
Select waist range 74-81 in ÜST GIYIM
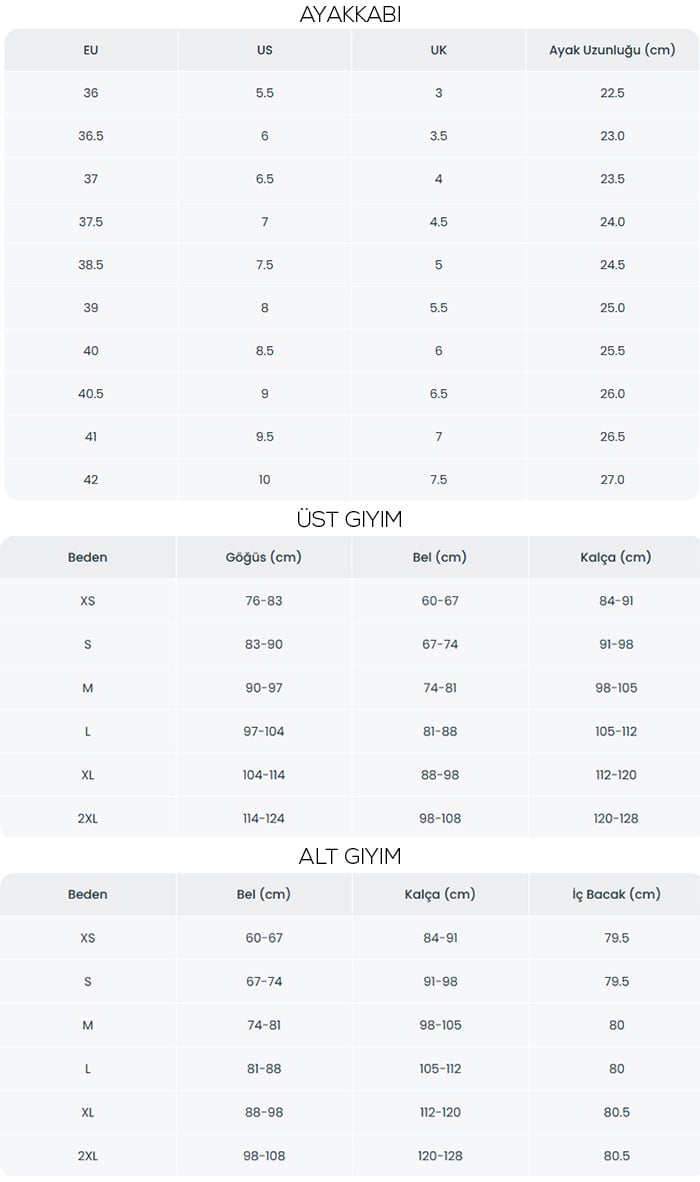pyautogui.click(x=440, y=688)
